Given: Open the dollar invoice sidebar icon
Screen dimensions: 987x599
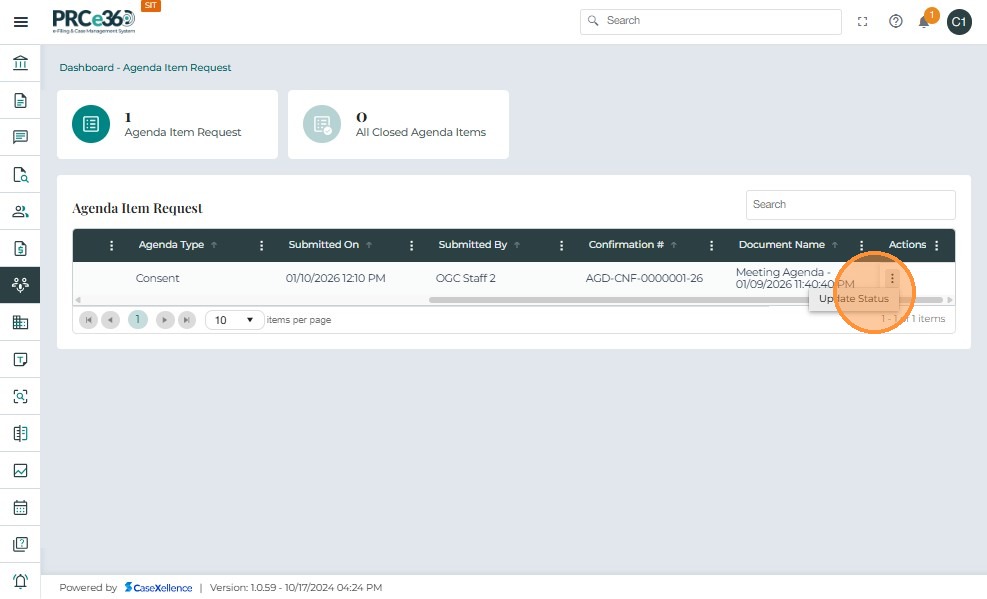Looking at the screenshot, I should point(20,248).
